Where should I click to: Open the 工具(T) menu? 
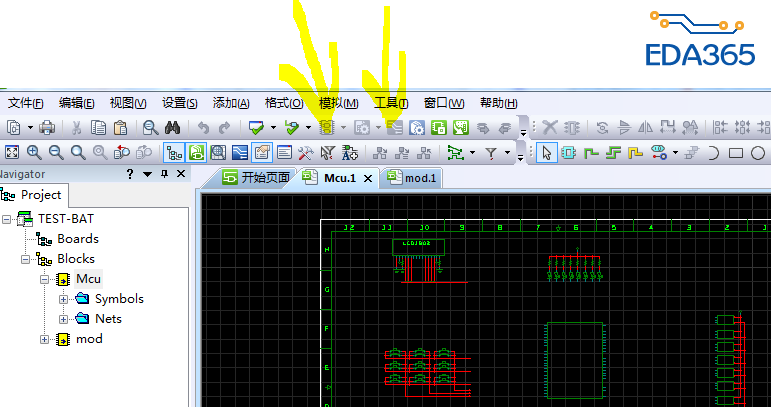click(391, 103)
